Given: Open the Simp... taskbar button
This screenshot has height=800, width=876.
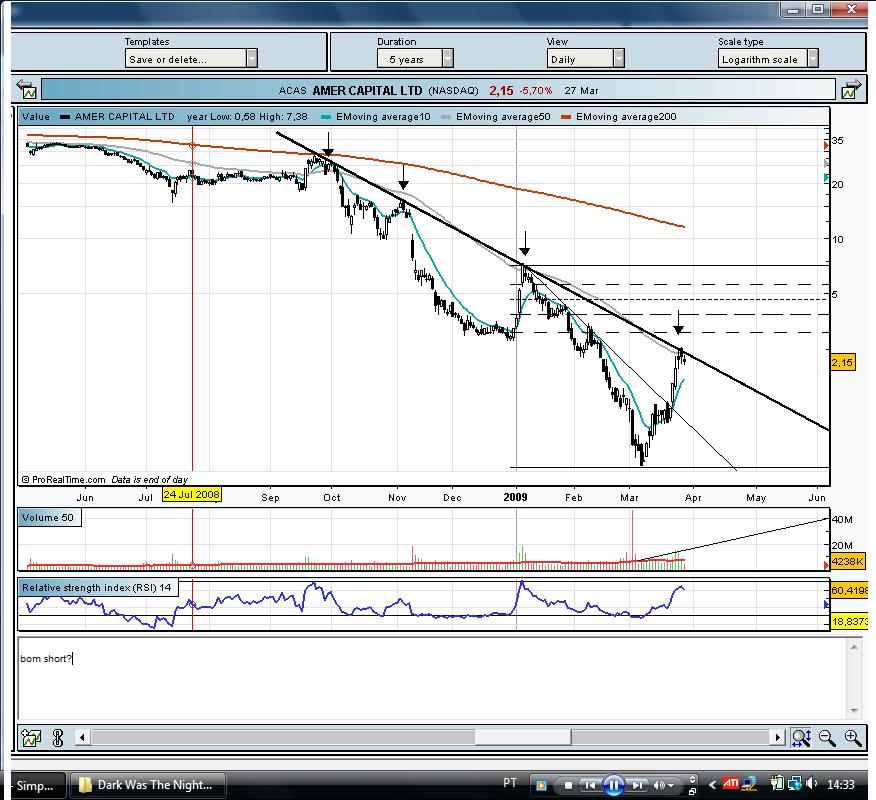Looking at the screenshot, I should point(35,785).
